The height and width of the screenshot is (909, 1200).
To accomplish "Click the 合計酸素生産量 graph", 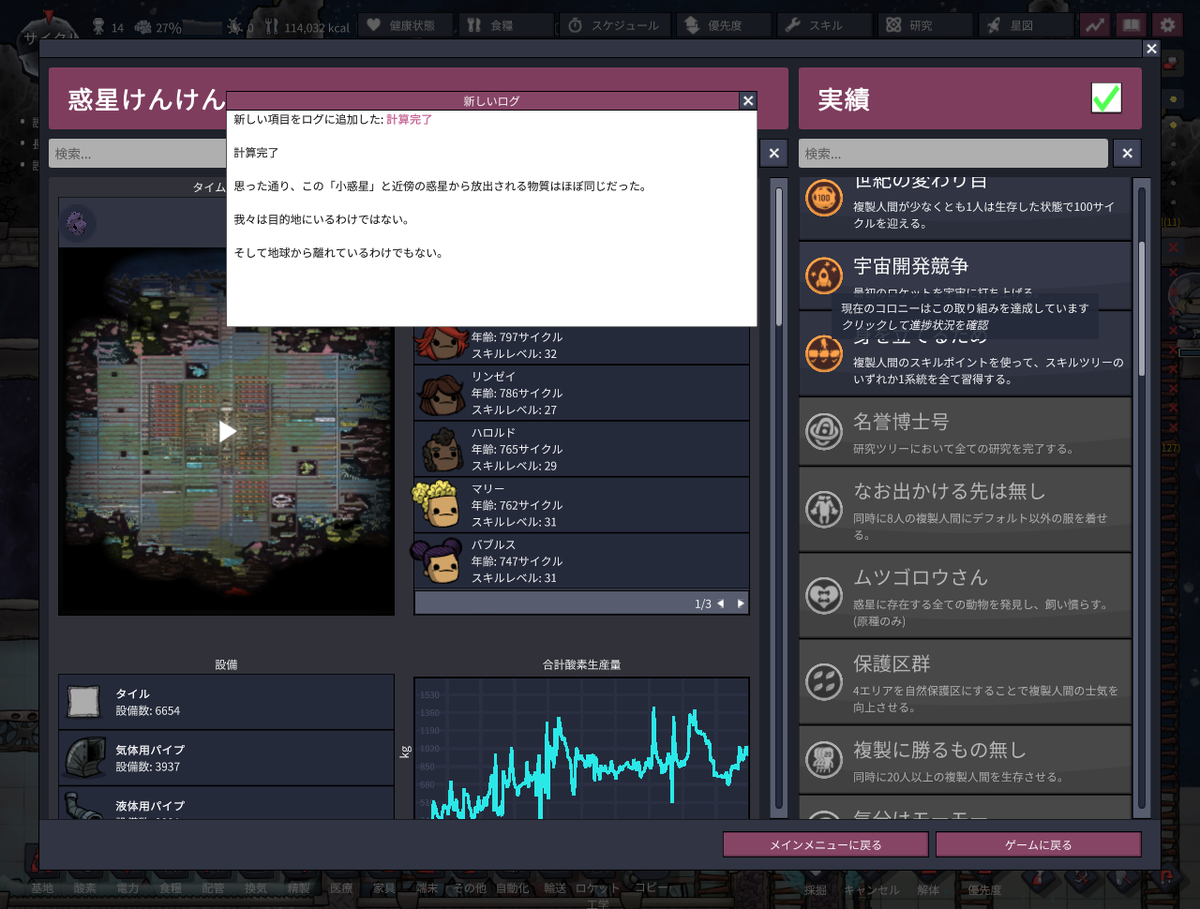I will (x=581, y=749).
